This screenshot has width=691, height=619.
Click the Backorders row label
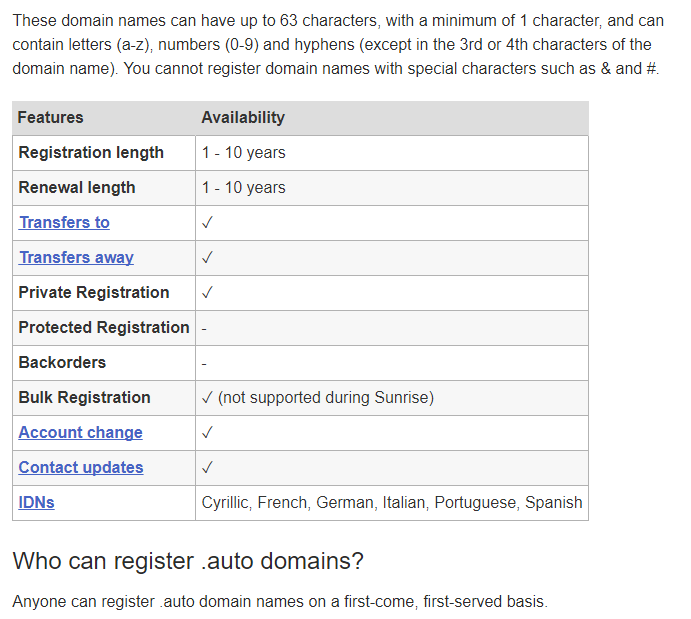(62, 362)
